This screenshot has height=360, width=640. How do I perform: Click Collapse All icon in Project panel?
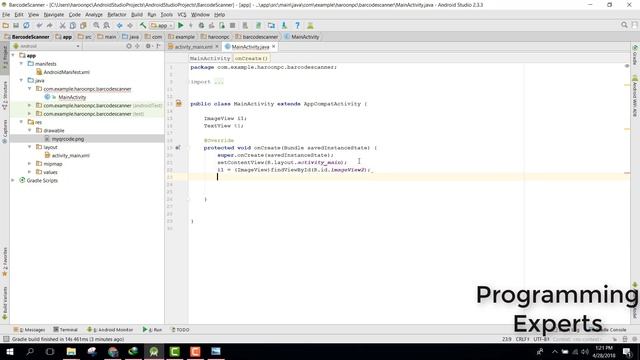pyautogui.click(x=138, y=46)
